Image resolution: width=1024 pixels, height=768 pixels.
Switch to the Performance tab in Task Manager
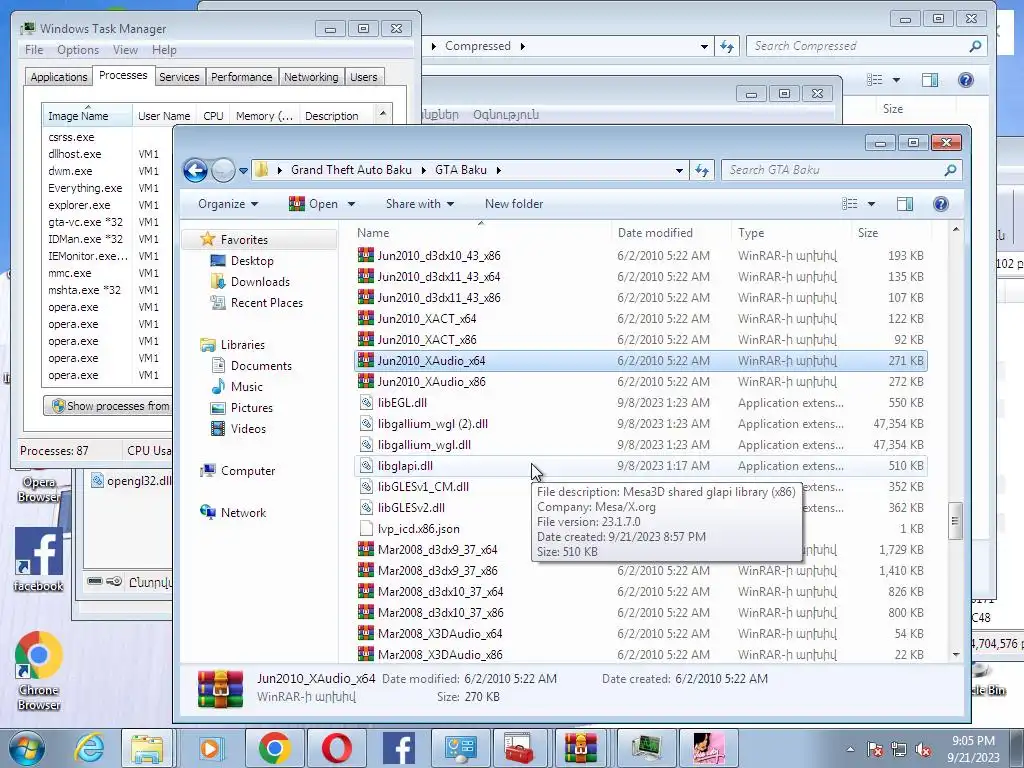pos(242,77)
